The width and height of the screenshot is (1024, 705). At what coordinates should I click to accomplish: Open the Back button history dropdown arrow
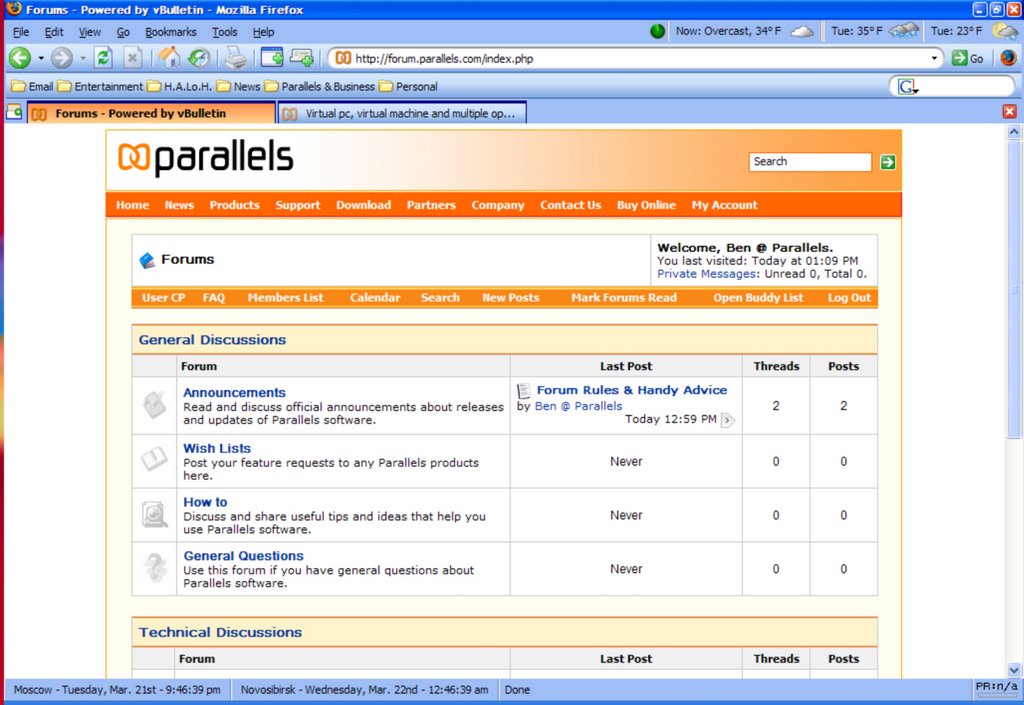point(40,58)
